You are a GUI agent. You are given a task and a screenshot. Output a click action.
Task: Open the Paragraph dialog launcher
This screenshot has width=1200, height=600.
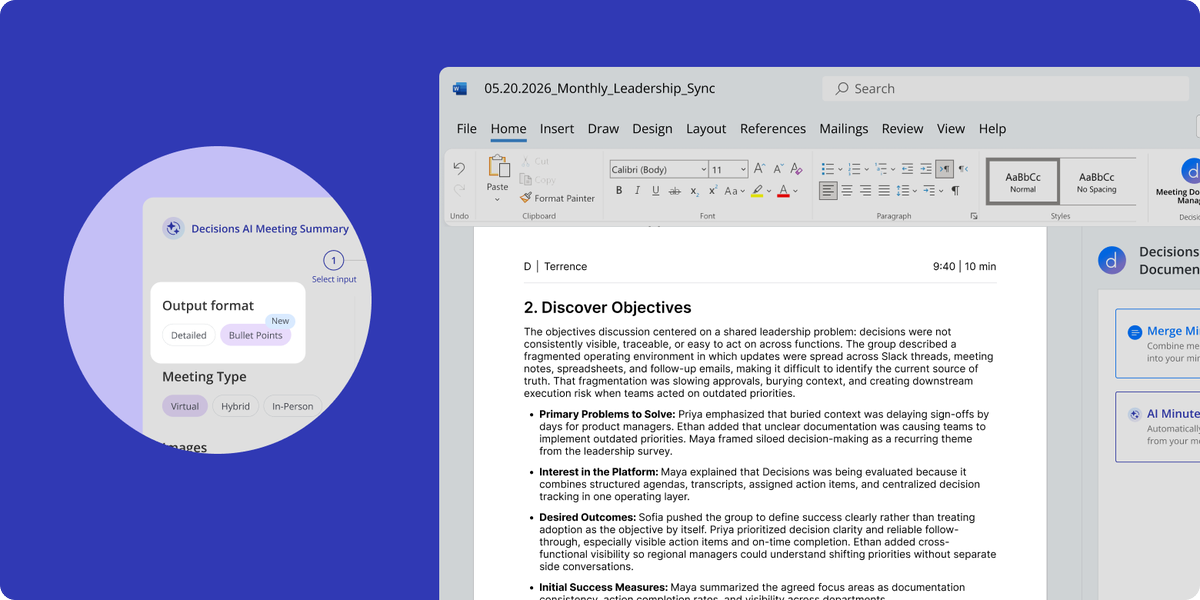(973, 216)
